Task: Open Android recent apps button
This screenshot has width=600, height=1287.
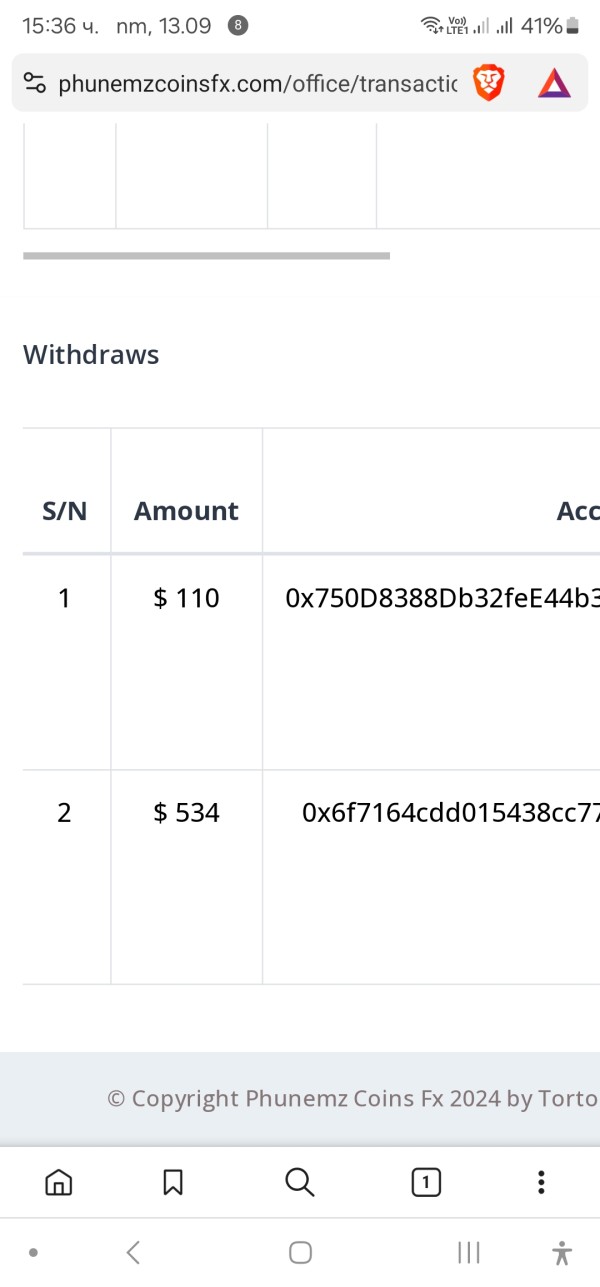Action: tap(468, 1252)
